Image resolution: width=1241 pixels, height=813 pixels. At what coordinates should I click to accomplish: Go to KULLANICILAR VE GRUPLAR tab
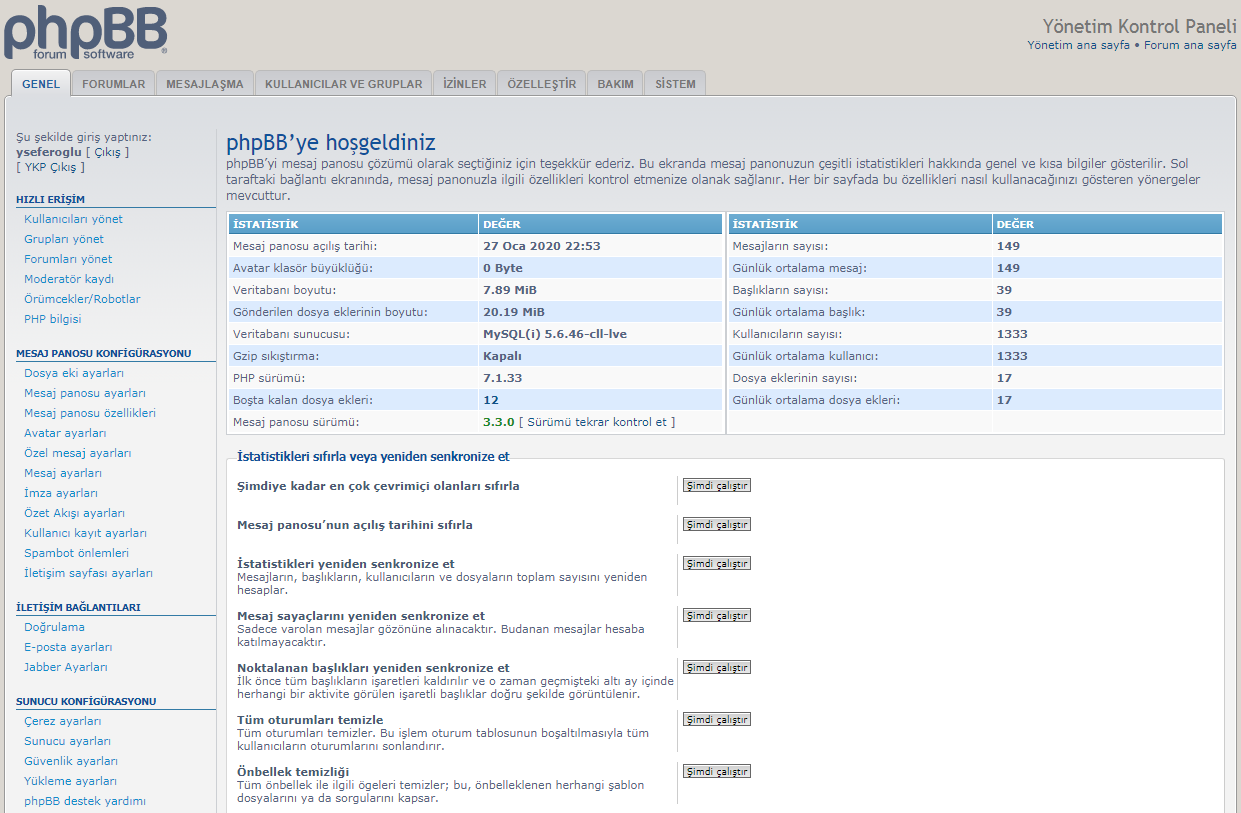344,84
